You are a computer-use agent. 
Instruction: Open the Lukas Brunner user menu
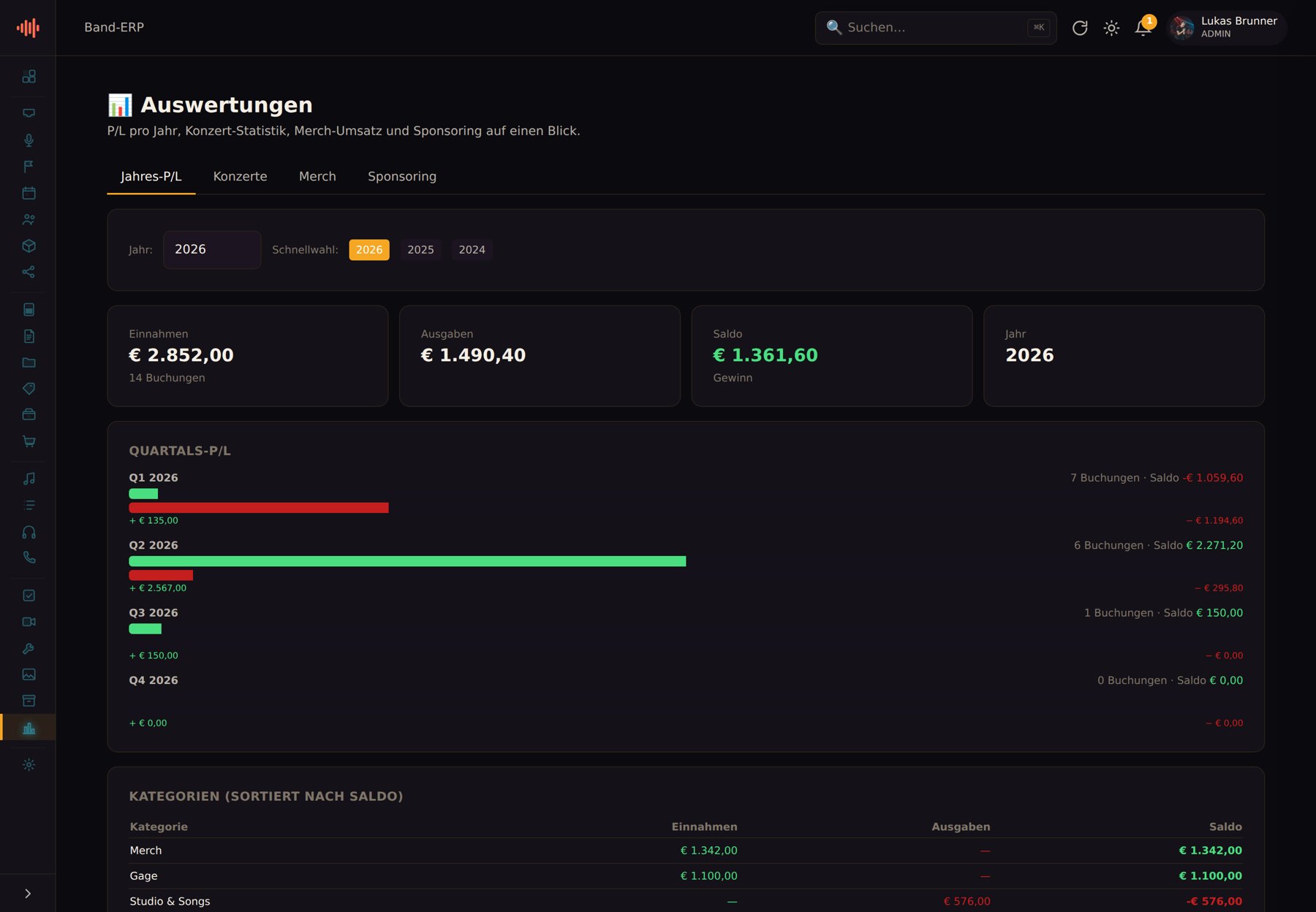[x=1228, y=28]
